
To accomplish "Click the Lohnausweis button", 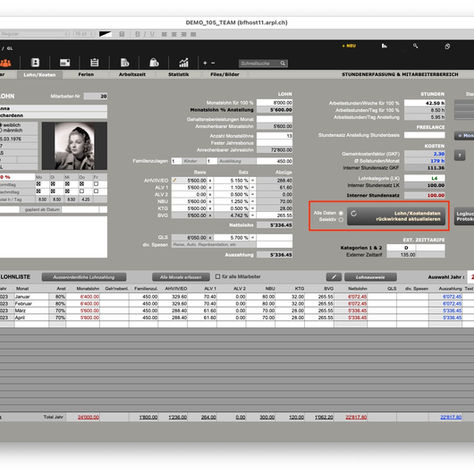I will pyautogui.click(x=370, y=277).
